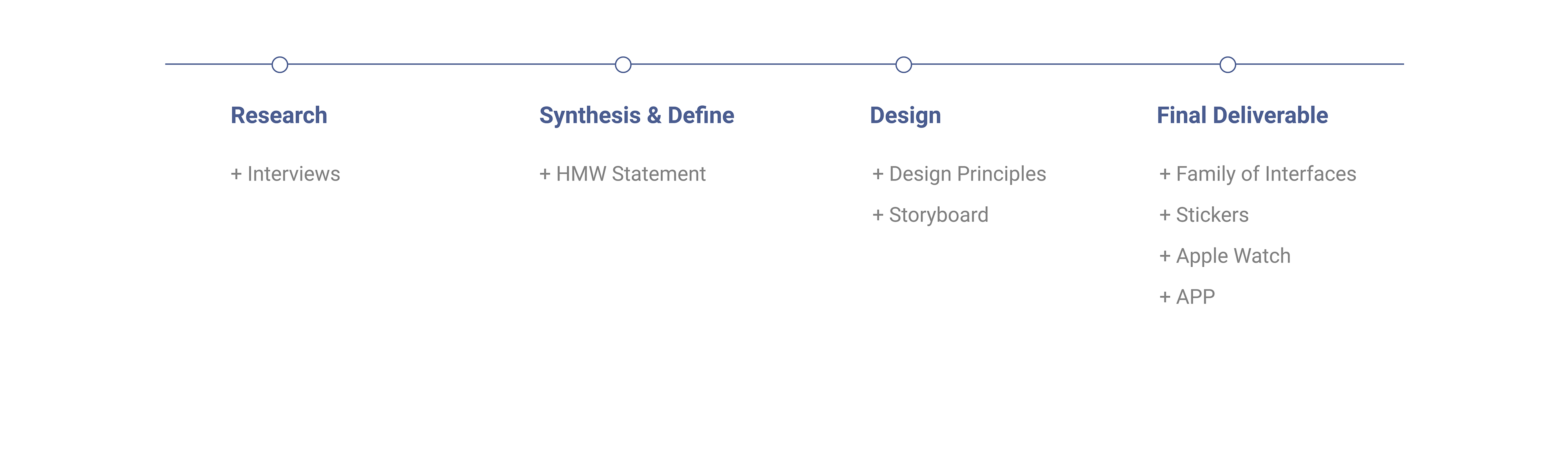The width and height of the screenshot is (1568, 455).
Task: Click the plus sign before Storyboard
Action: click(x=878, y=216)
